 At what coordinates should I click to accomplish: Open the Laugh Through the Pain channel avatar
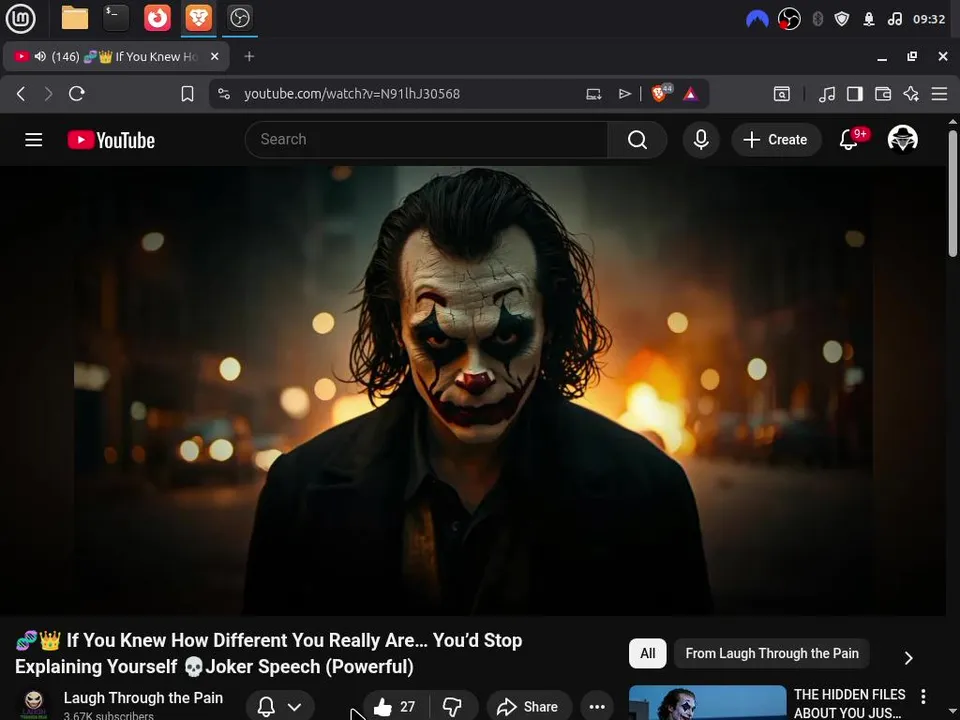click(34, 704)
